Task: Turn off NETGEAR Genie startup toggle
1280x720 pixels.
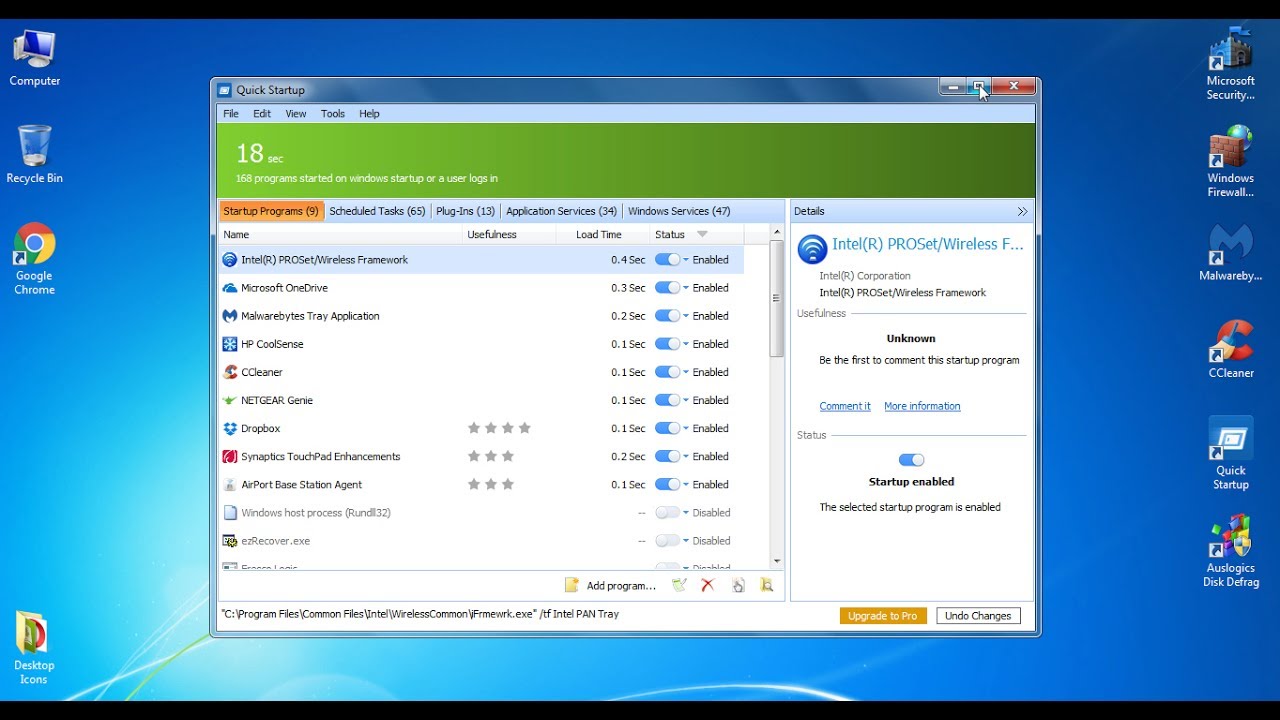Action: coord(667,400)
